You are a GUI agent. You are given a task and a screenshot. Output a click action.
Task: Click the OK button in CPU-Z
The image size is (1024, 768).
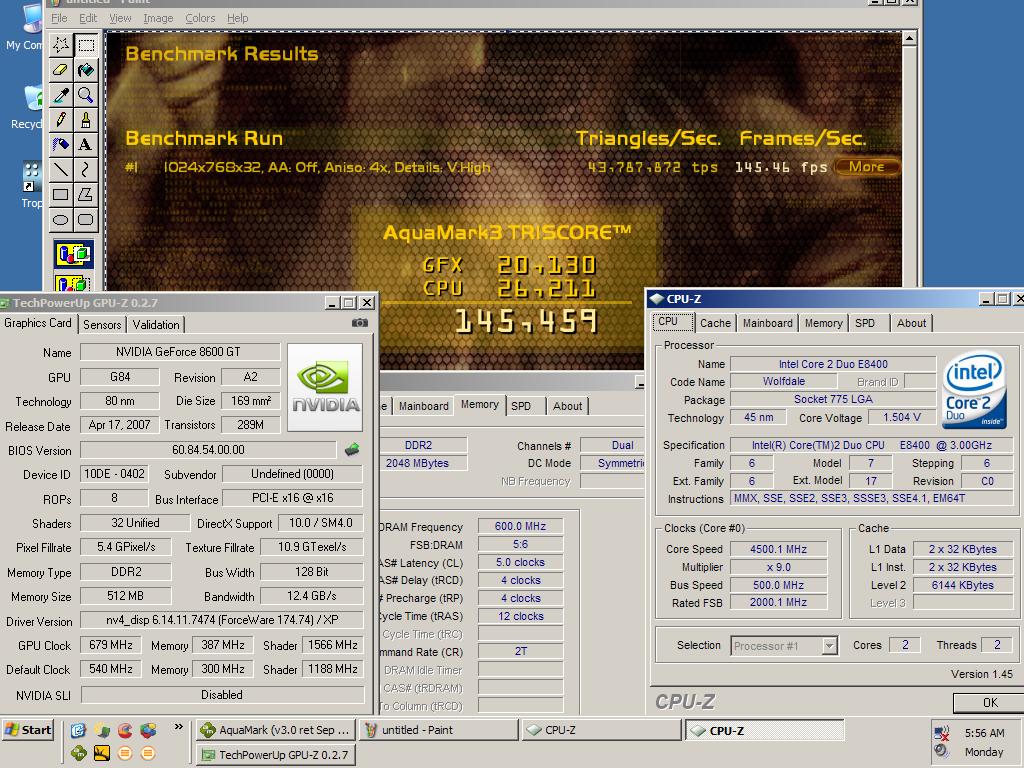coord(989,703)
